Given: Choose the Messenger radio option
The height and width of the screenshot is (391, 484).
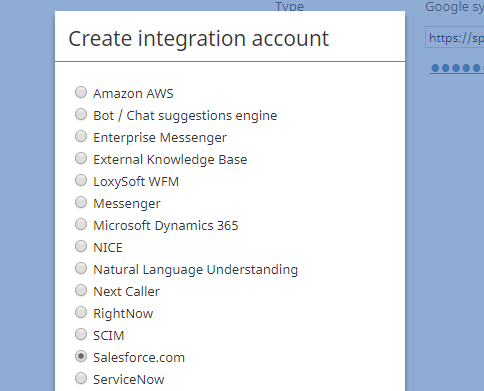Looking at the screenshot, I should 81,202.
